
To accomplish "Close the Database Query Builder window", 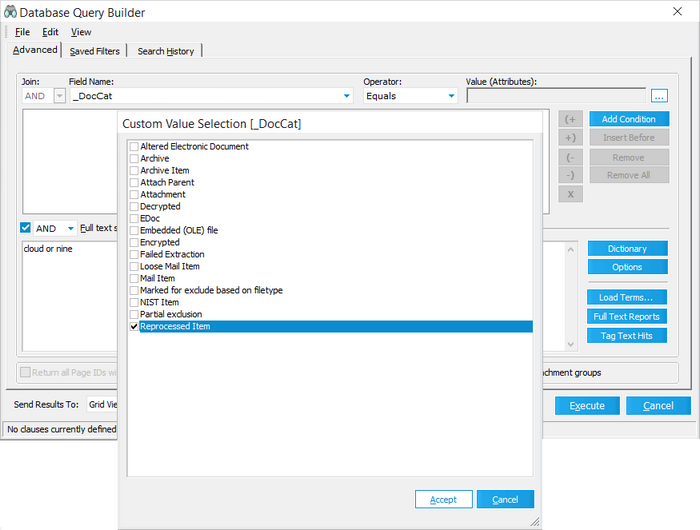I will click(x=677, y=12).
